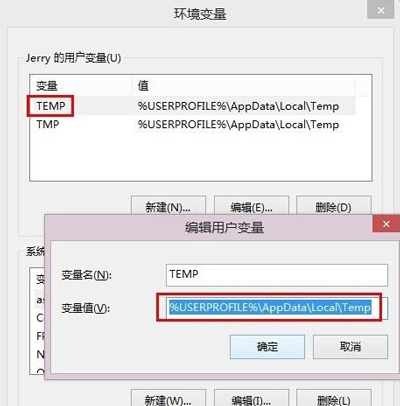Screen dimensions: 400x406
Task: Close the 环境变量 window
Action: pyautogui.click(x=381, y=10)
